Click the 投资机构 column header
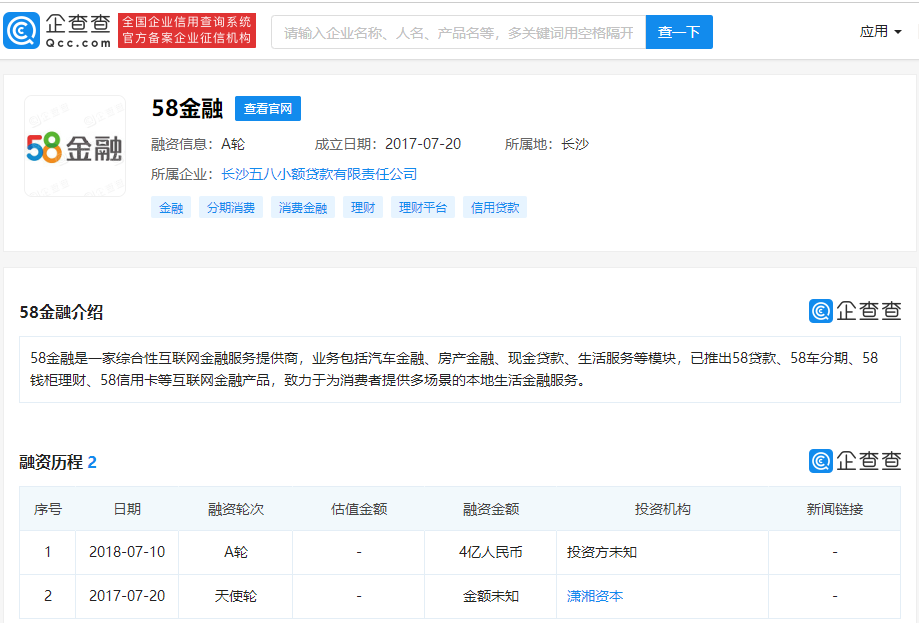 click(x=662, y=509)
